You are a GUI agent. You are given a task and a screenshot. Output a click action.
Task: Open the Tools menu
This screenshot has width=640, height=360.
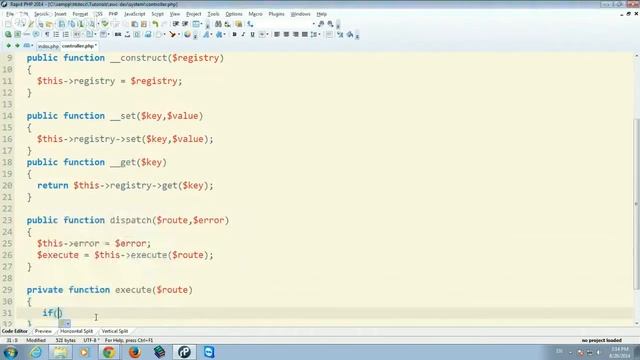(x=213, y=14)
